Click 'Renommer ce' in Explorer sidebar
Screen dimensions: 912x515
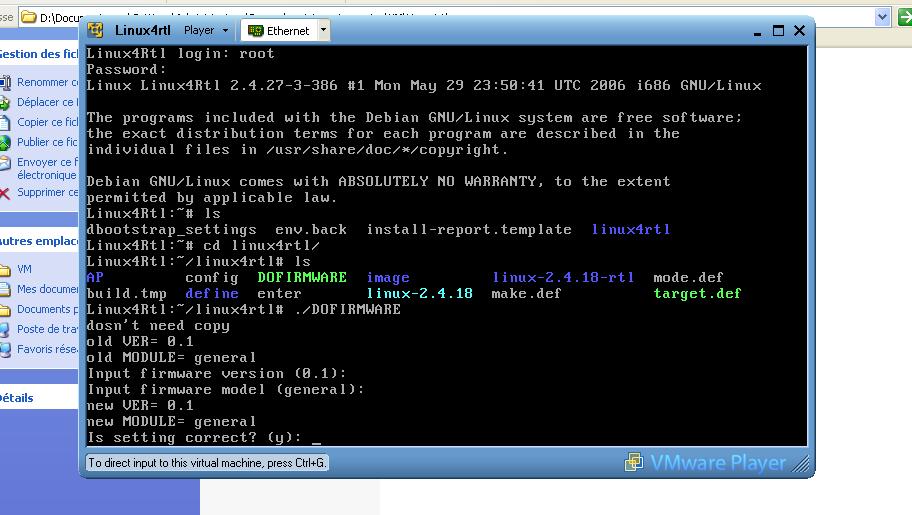(x=47, y=83)
